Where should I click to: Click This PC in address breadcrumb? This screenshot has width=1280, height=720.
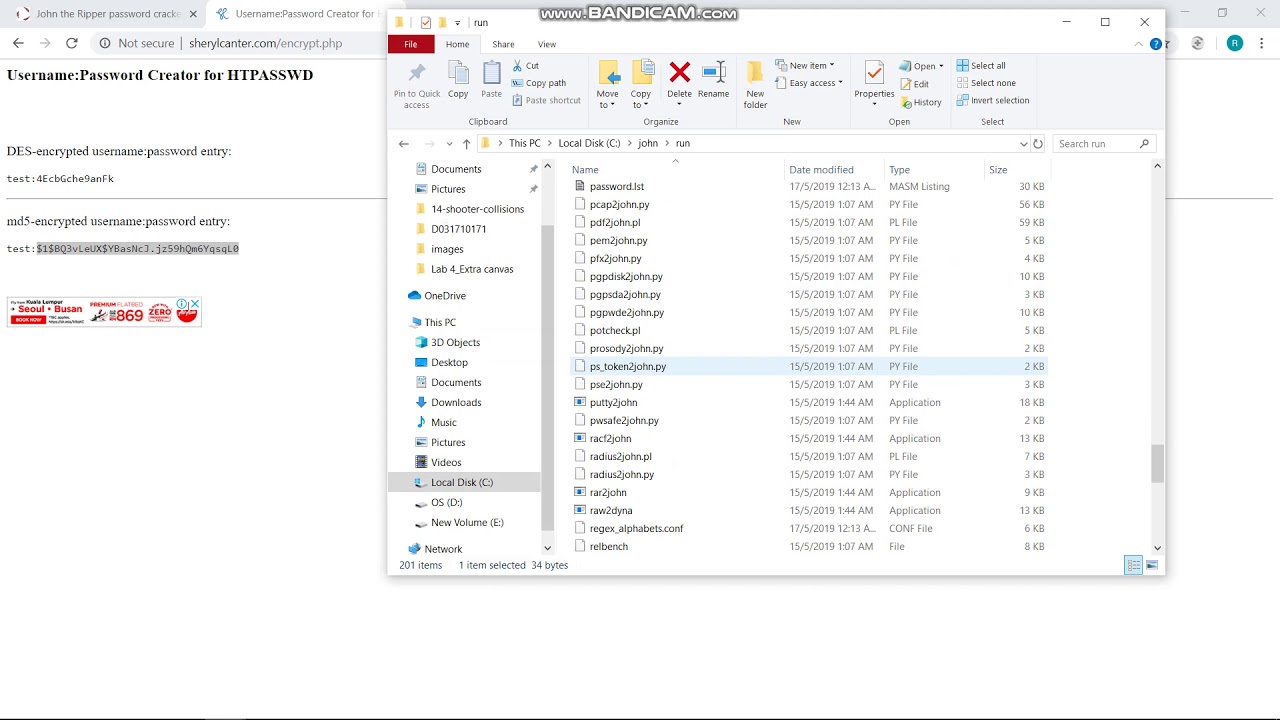tap(524, 143)
